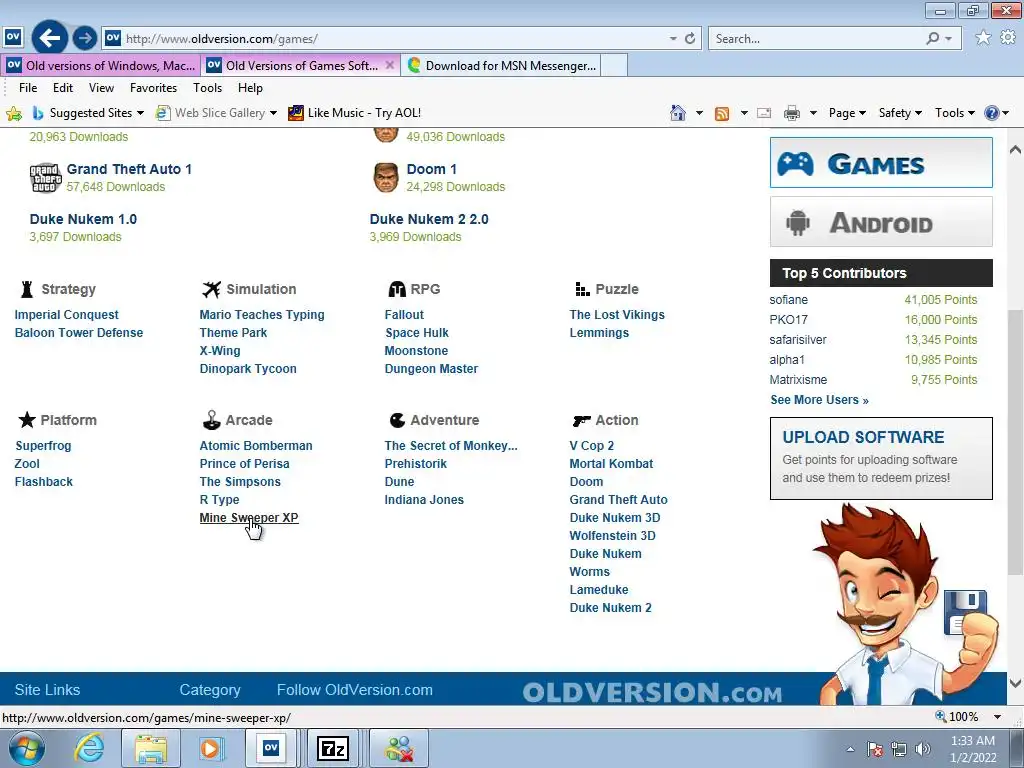Open the Safety menu dropdown
Image resolution: width=1024 pixels, height=768 pixels.
(x=900, y=113)
